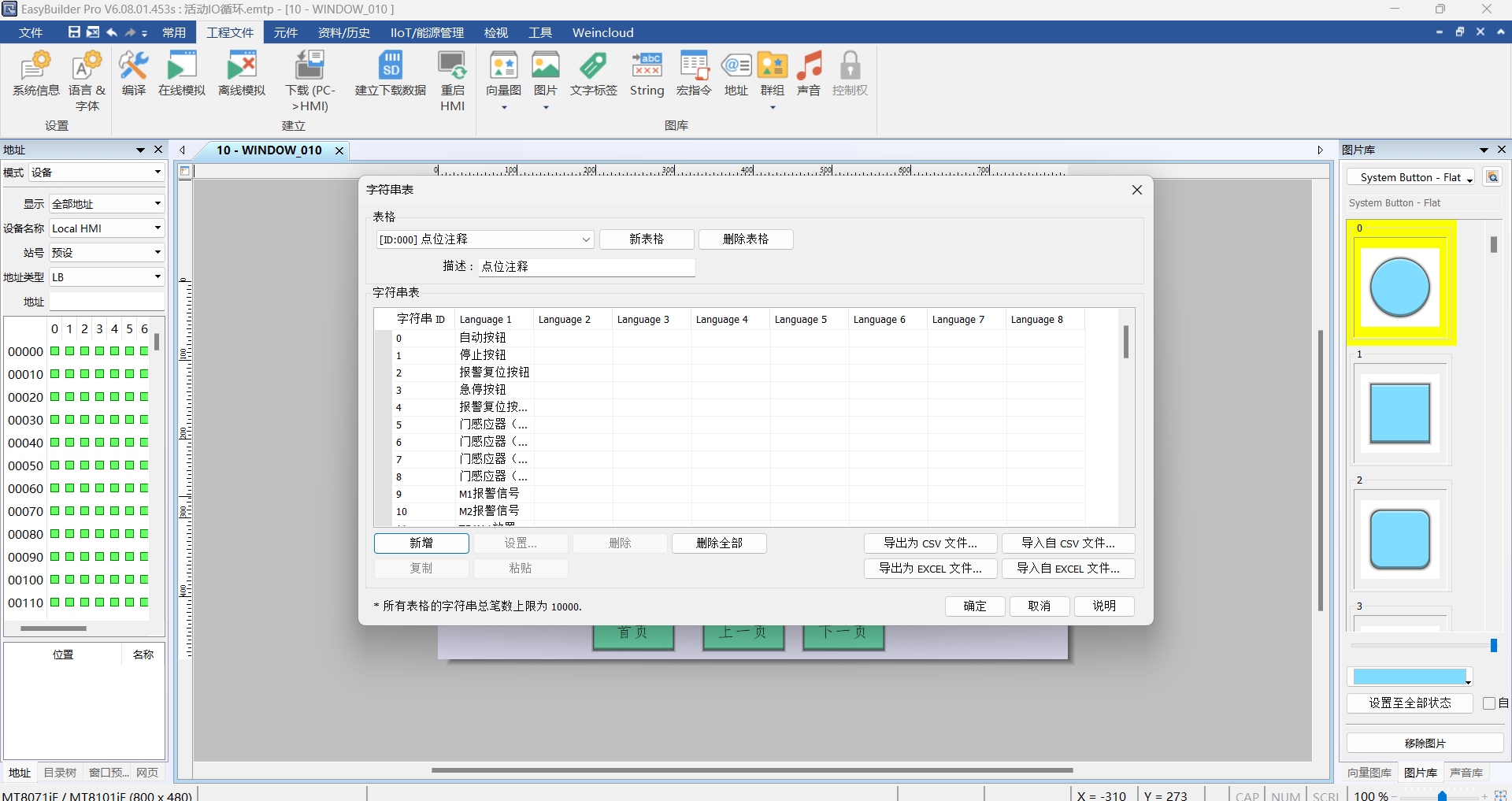Screen dimensions: 1512x801
Task: Switch to the 常用 ribbon tab
Action: tap(174, 32)
